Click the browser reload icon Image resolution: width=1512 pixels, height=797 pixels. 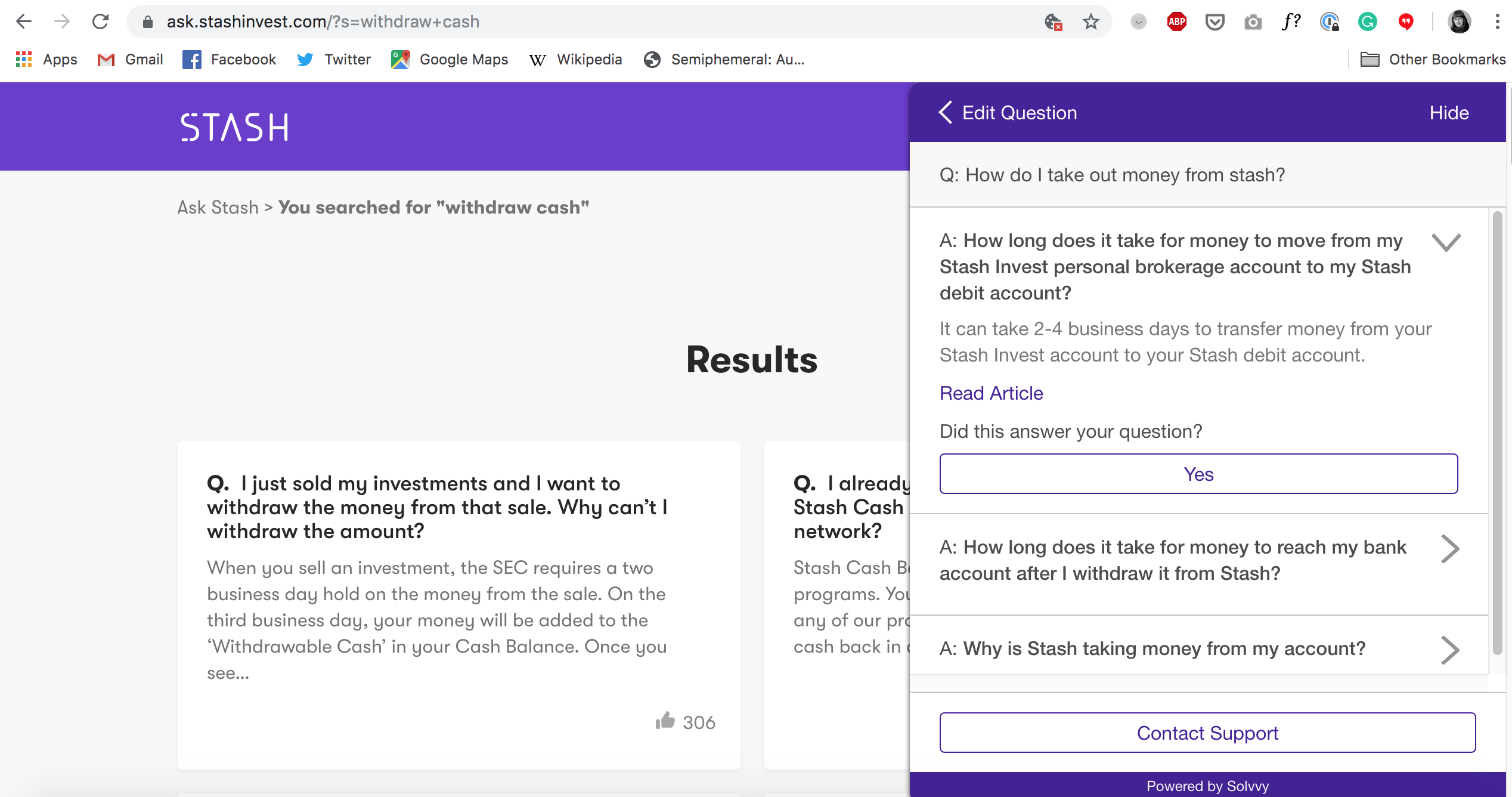[100, 22]
